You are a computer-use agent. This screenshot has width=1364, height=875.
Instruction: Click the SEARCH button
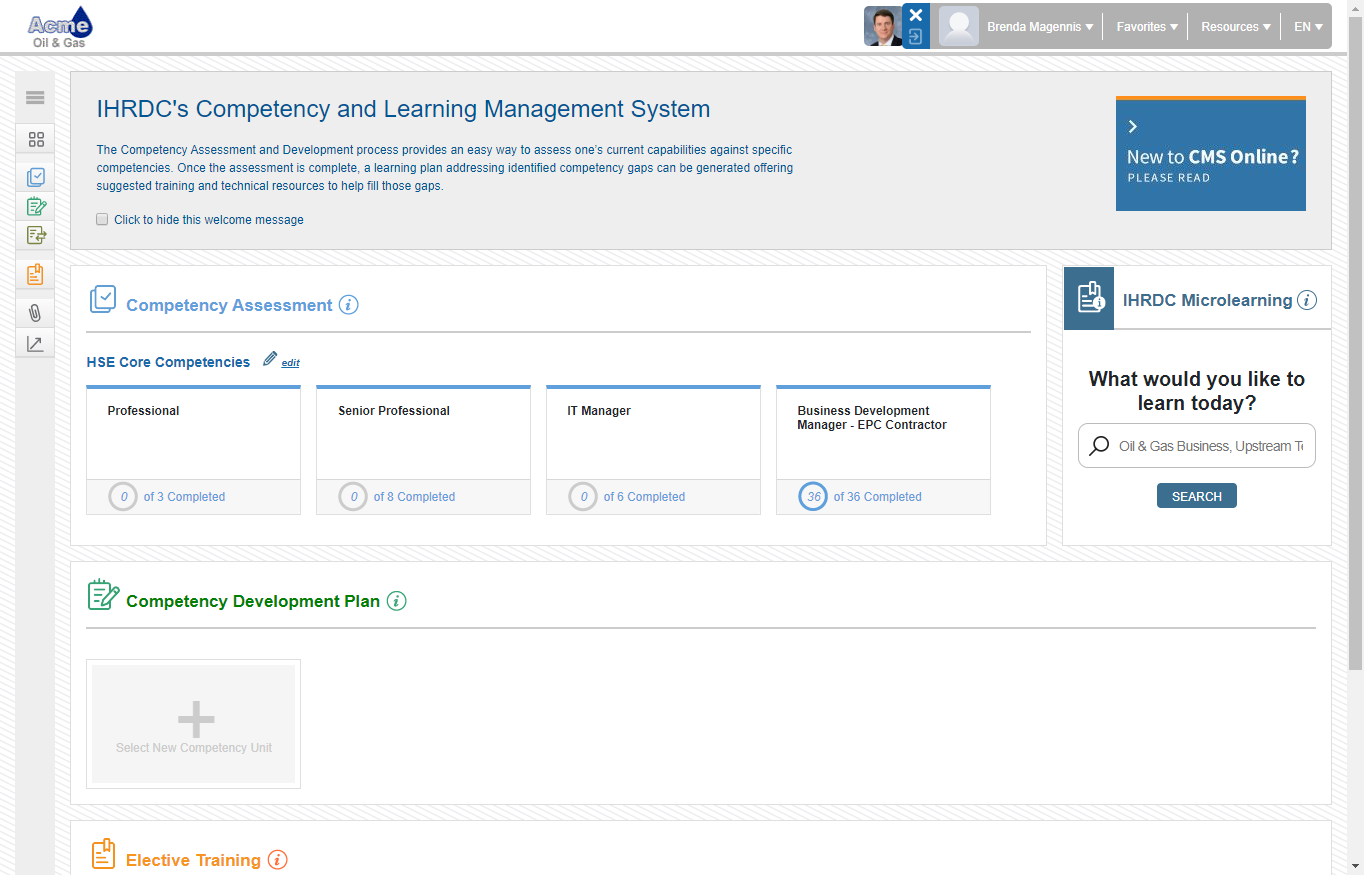(x=1197, y=496)
